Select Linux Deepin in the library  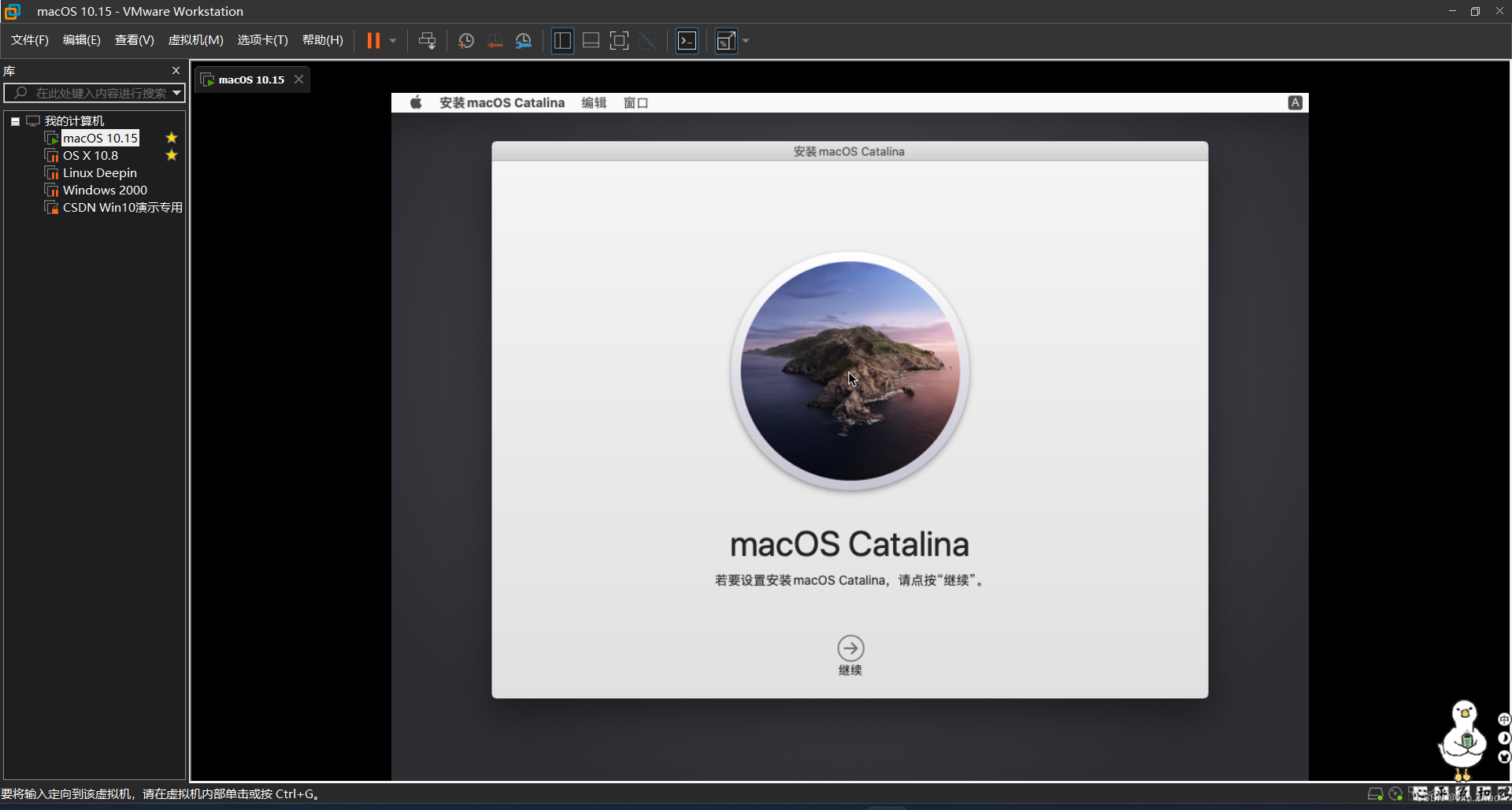100,173
